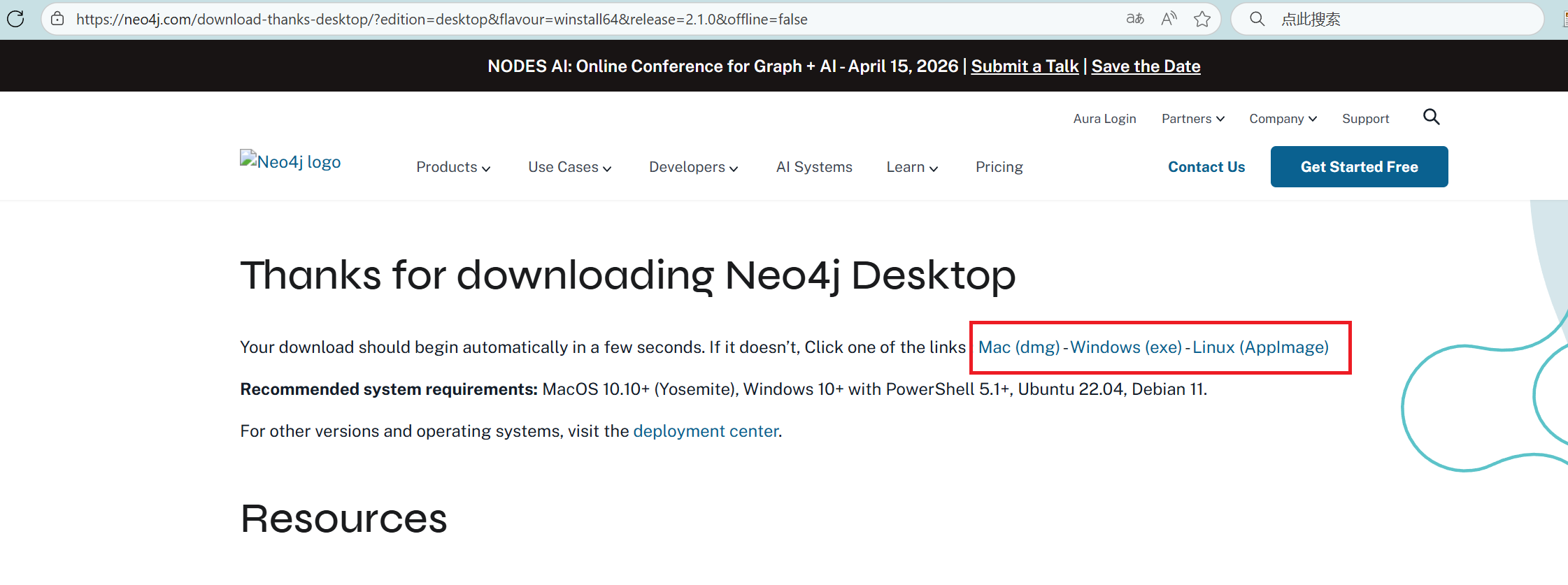Expand the Learn menu
This screenshot has height=585, width=1568.
pyautogui.click(x=912, y=167)
